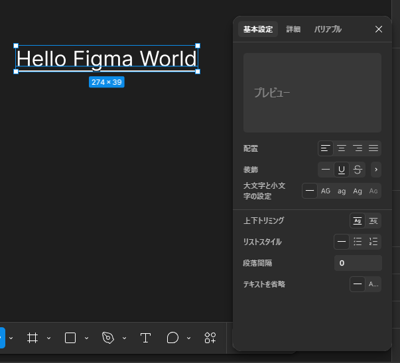
Task: Open the Rectangle tool dropdown arrow
Action: click(87, 338)
